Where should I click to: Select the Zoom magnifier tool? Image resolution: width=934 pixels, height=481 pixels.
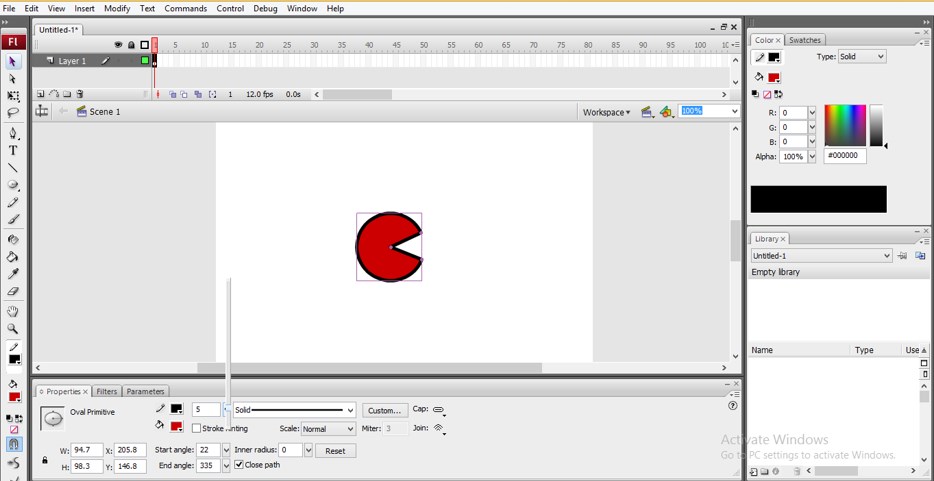(x=13, y=328)
